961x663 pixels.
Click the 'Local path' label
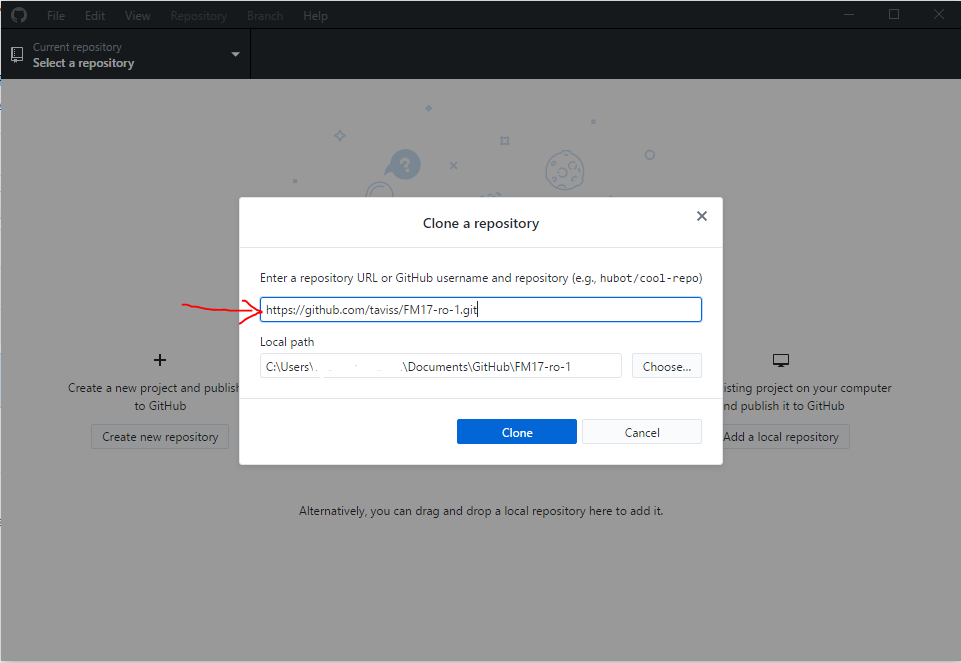tap(287, 342)
